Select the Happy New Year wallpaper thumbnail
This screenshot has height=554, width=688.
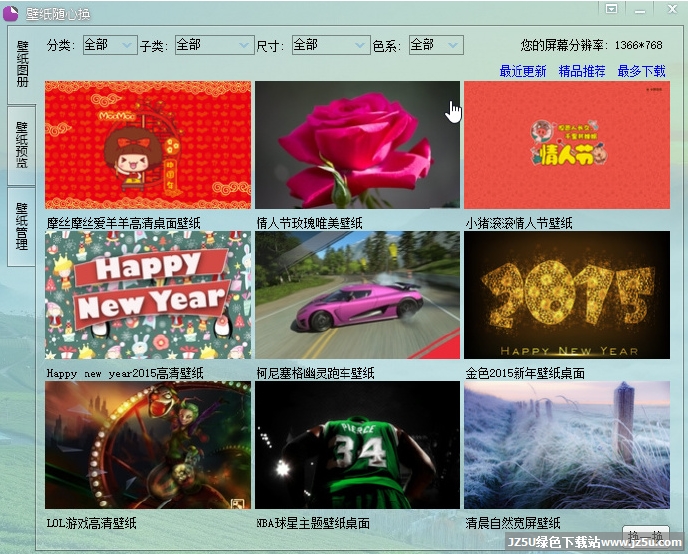click(x=148, y=295)
